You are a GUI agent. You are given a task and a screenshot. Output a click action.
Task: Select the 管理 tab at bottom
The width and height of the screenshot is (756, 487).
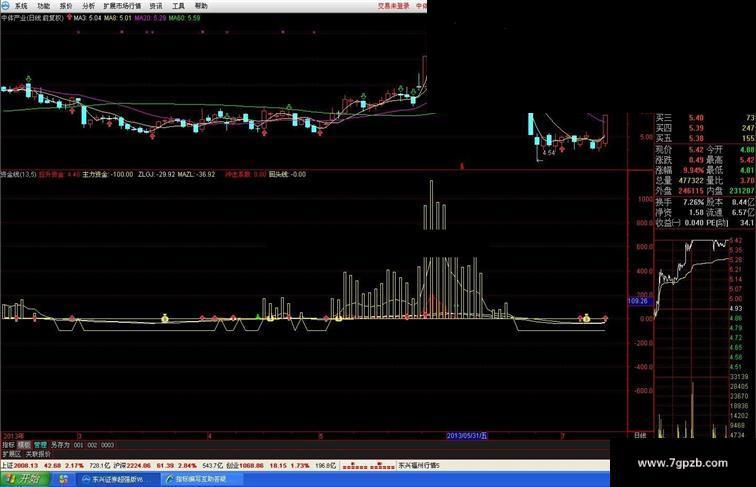(x=40, y=445)
